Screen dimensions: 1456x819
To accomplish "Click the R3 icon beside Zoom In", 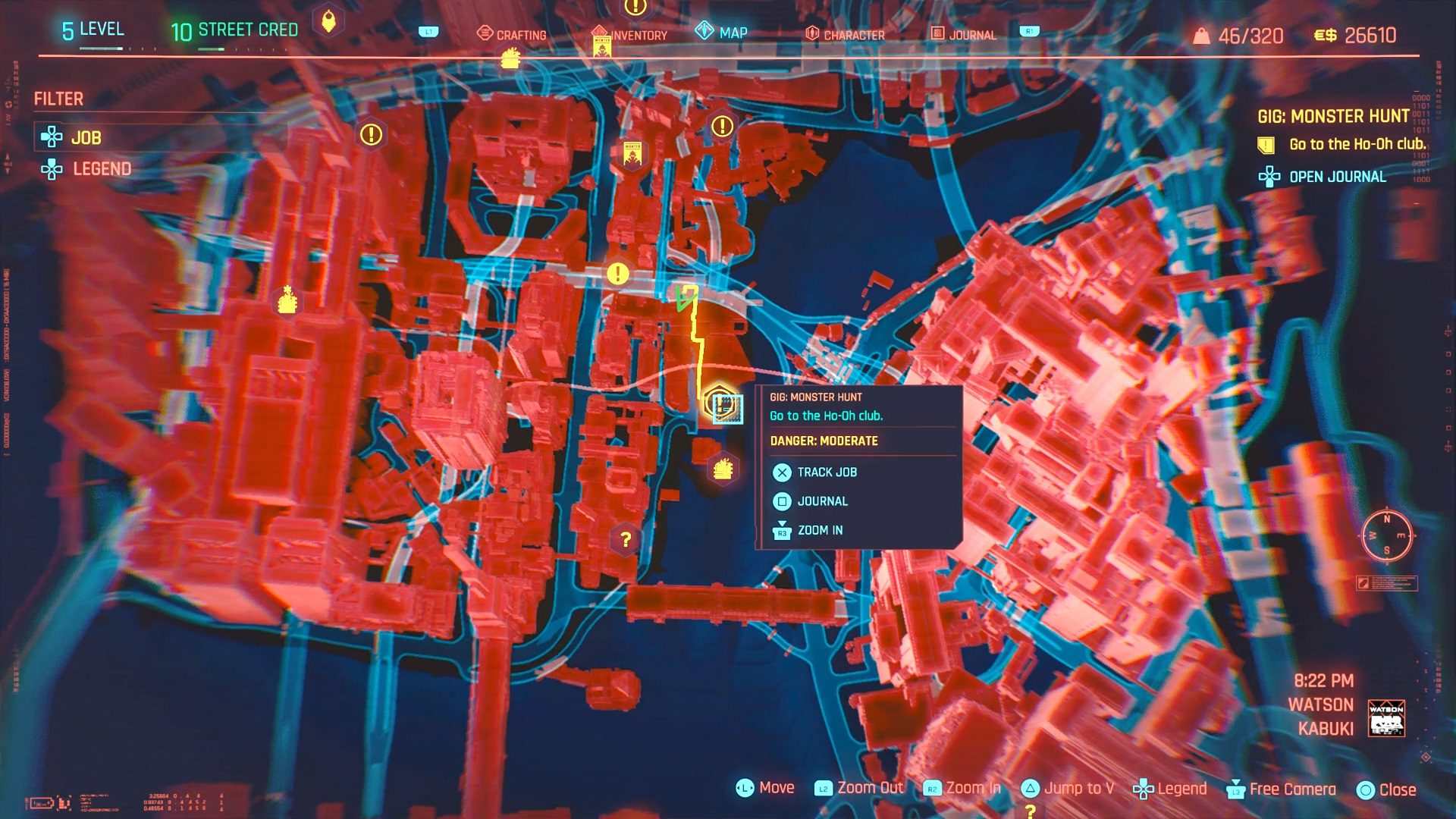I will click(782, 531).
